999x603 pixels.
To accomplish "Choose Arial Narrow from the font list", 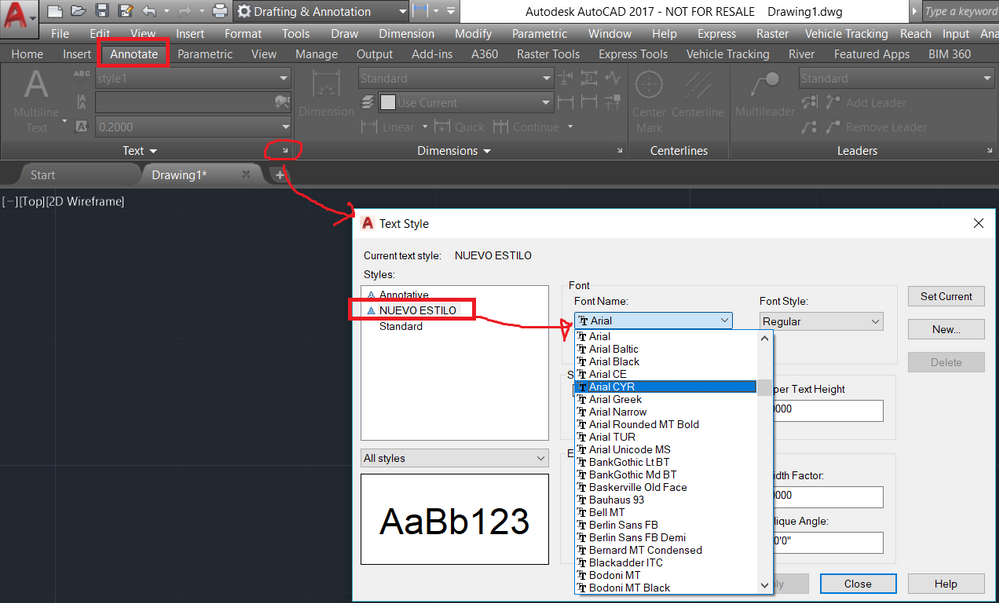I will click(617, 412).
